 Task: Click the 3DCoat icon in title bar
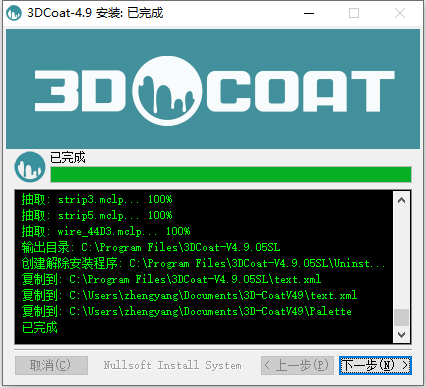(x=14, y=13)
